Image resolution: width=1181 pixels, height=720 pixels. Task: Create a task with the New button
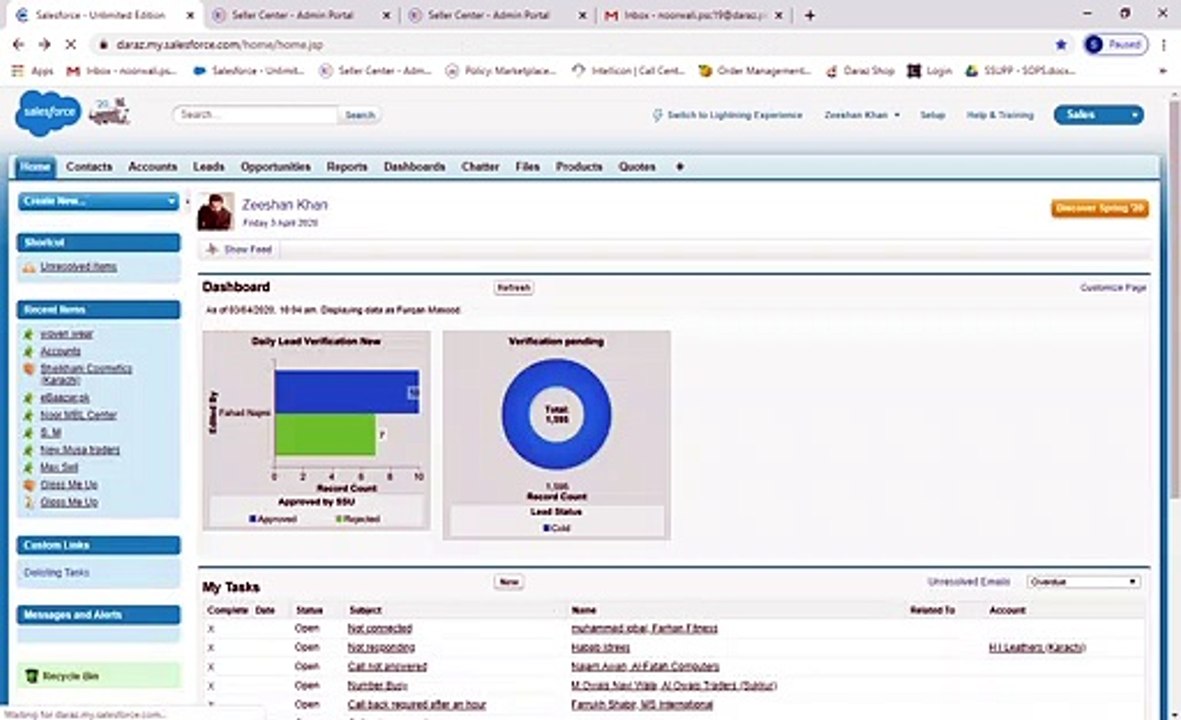(509, 581)
